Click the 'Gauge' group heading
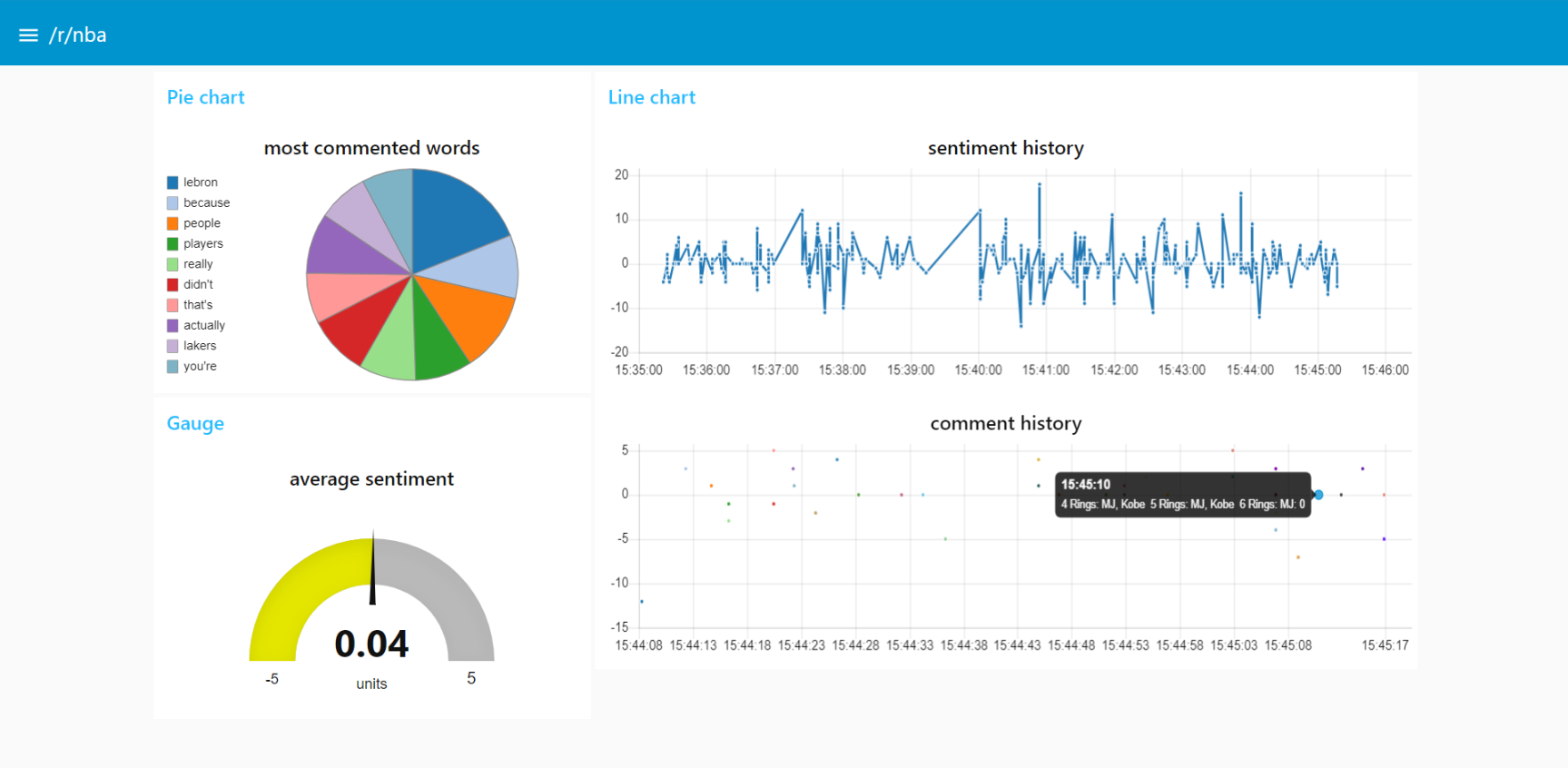1568x768 pixels. tap(195, 424)
